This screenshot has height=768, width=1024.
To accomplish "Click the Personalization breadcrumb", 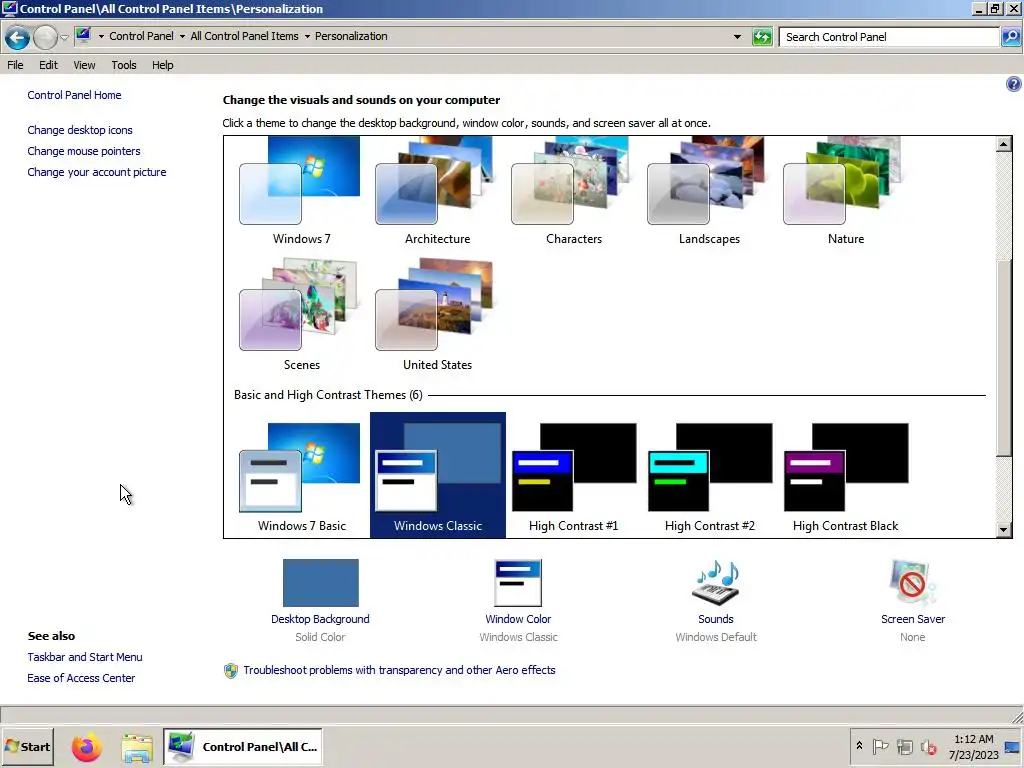I will click(351, 37).
